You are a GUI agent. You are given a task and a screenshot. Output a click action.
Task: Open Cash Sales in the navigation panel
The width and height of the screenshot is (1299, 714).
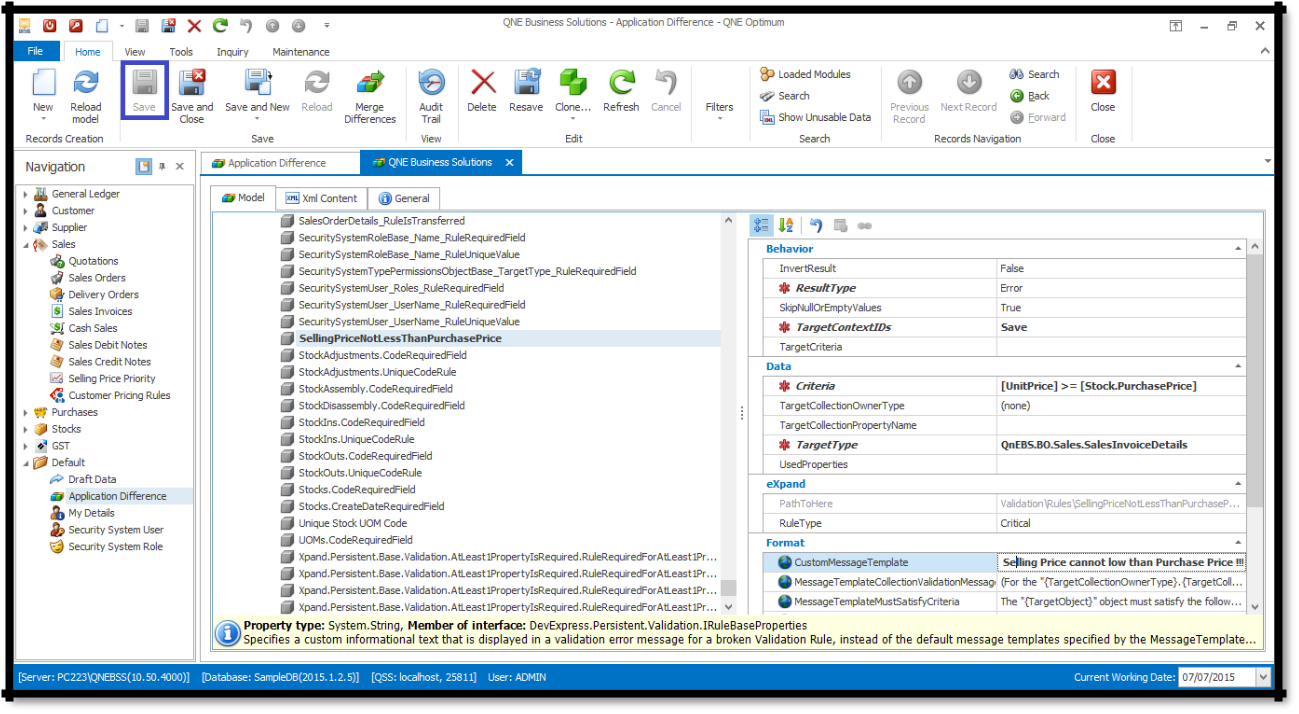[92, 328]
